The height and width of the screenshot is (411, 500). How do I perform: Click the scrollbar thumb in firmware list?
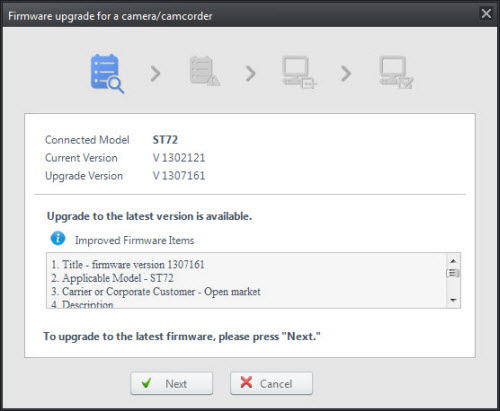(x=453, y=273)
